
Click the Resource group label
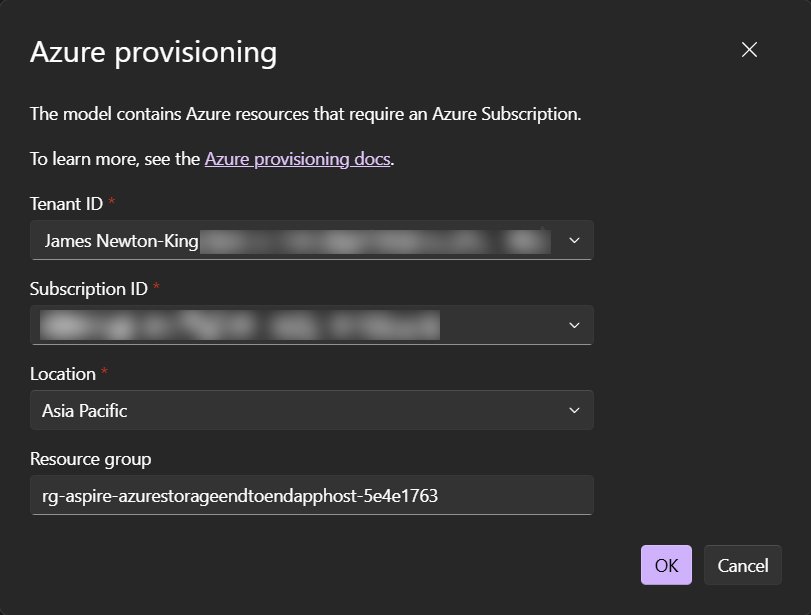coord(90,459)
